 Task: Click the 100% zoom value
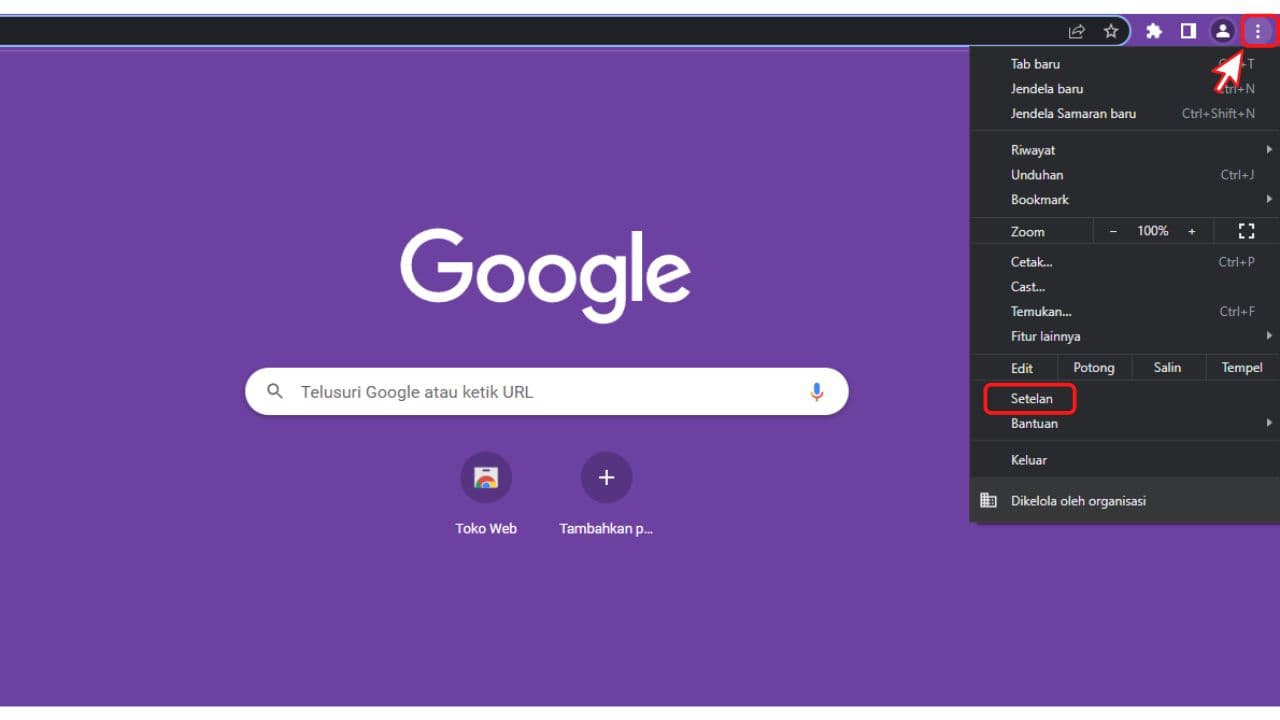[1152, 231]
